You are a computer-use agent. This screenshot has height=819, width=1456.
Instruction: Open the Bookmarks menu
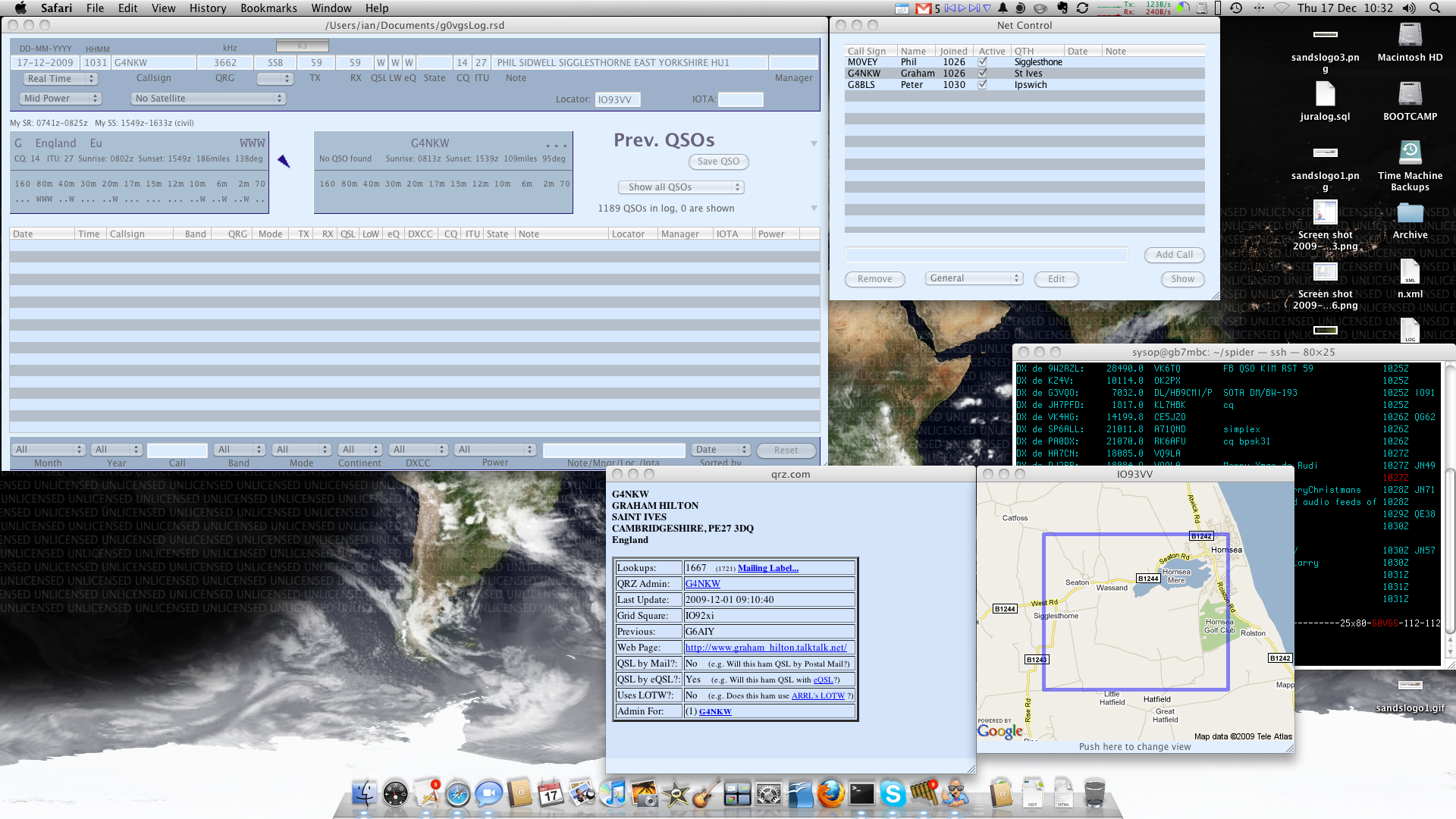pos(268,8)
